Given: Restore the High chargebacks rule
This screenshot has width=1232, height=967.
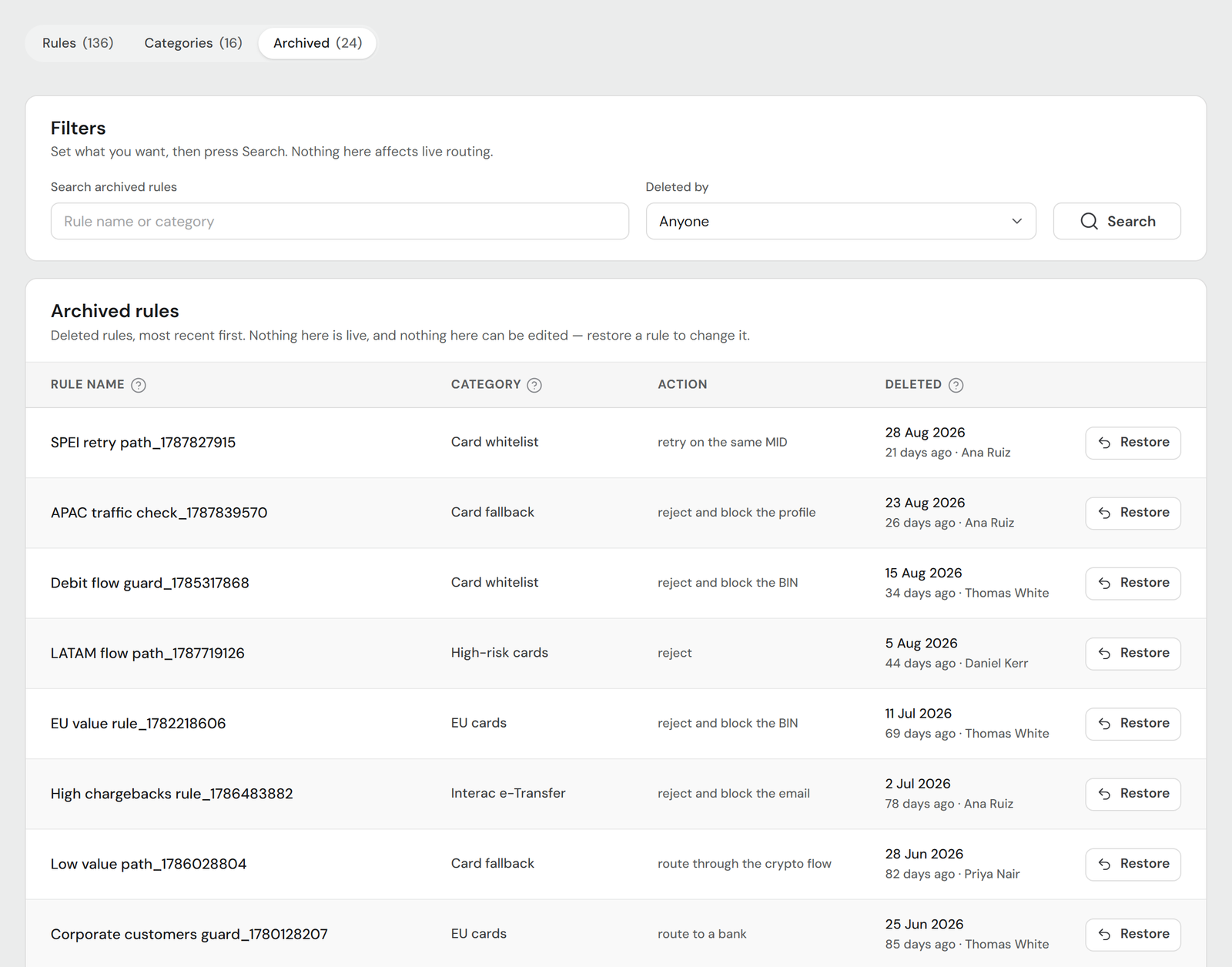Looking at the screenshot, I should 1133,794.
